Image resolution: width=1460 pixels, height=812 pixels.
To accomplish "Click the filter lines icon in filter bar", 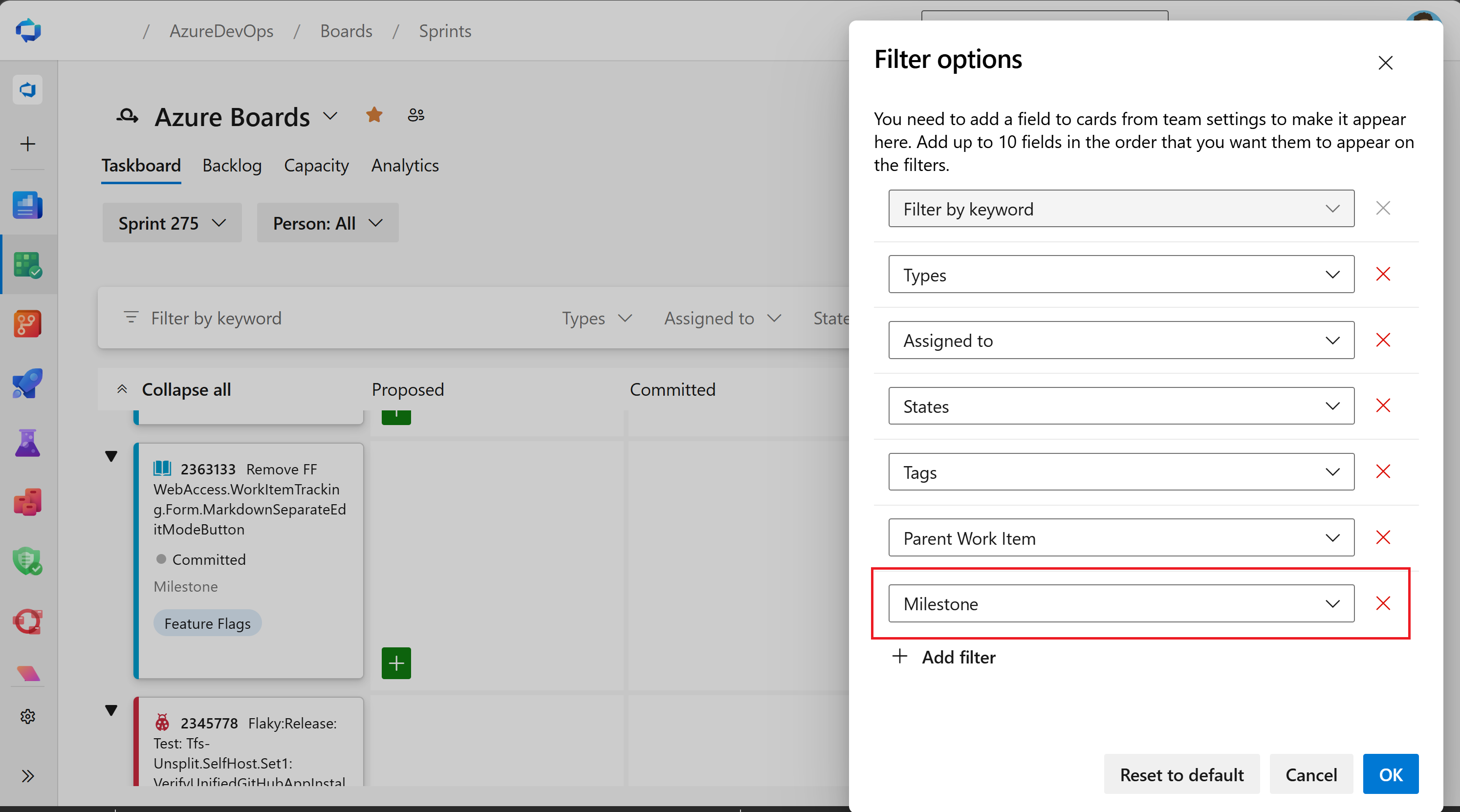I will [x=131, y=317].
